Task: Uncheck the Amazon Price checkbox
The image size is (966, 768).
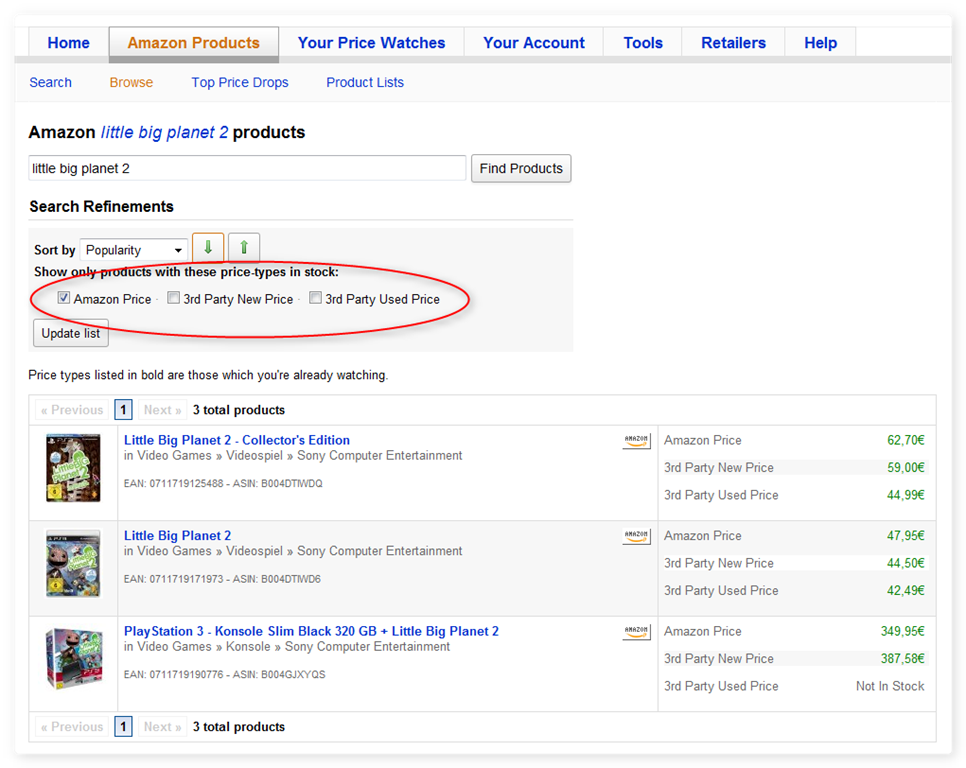Action: click(63, 298)
